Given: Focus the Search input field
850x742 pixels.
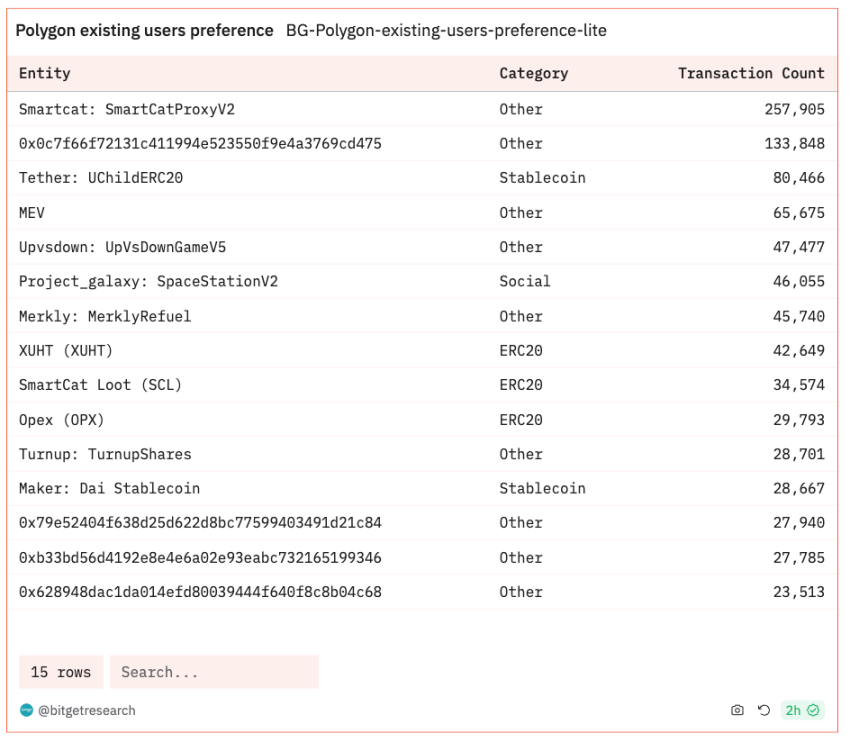Looking at the screenshot, I should [x=214, y=672].
